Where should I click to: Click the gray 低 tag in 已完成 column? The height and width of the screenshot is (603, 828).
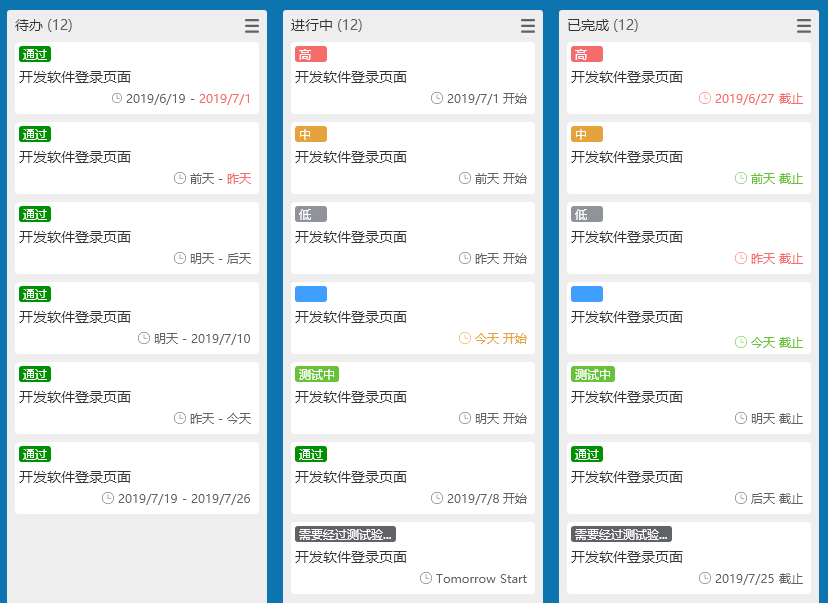tap(586, 214)
